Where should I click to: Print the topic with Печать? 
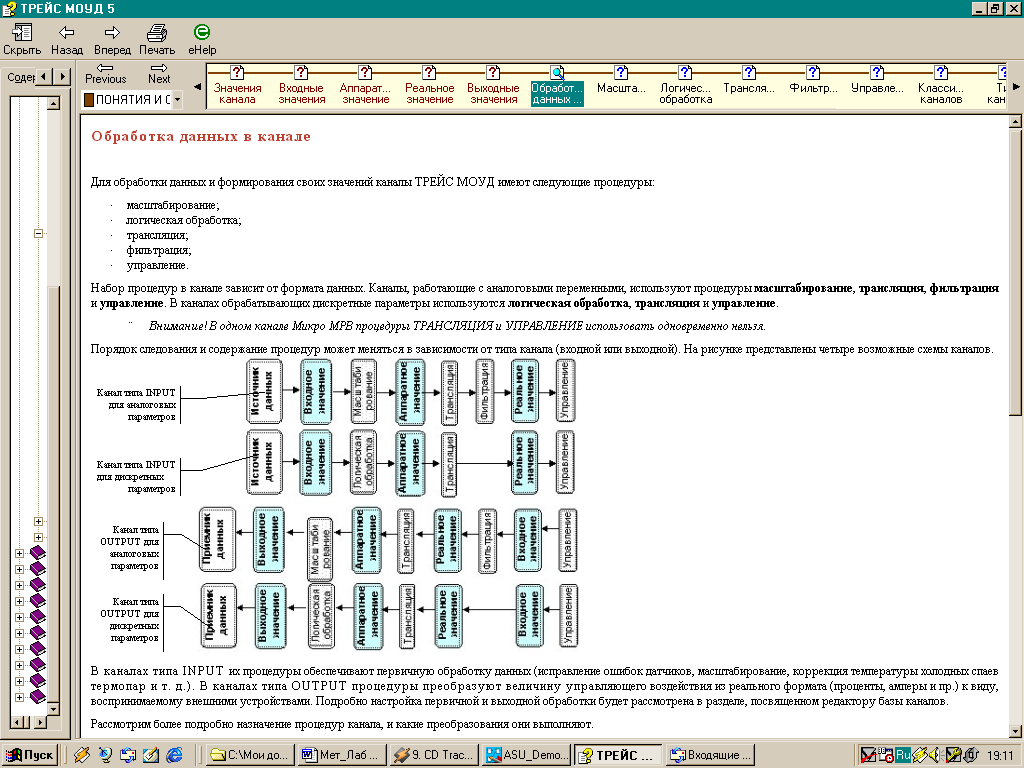[x=157, y=40]
